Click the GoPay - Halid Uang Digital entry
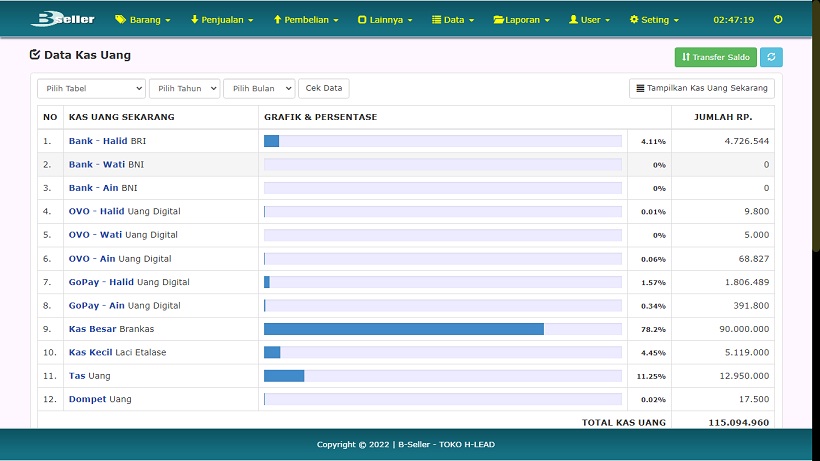The image size is (820, 461). click(x=128, y=282)
